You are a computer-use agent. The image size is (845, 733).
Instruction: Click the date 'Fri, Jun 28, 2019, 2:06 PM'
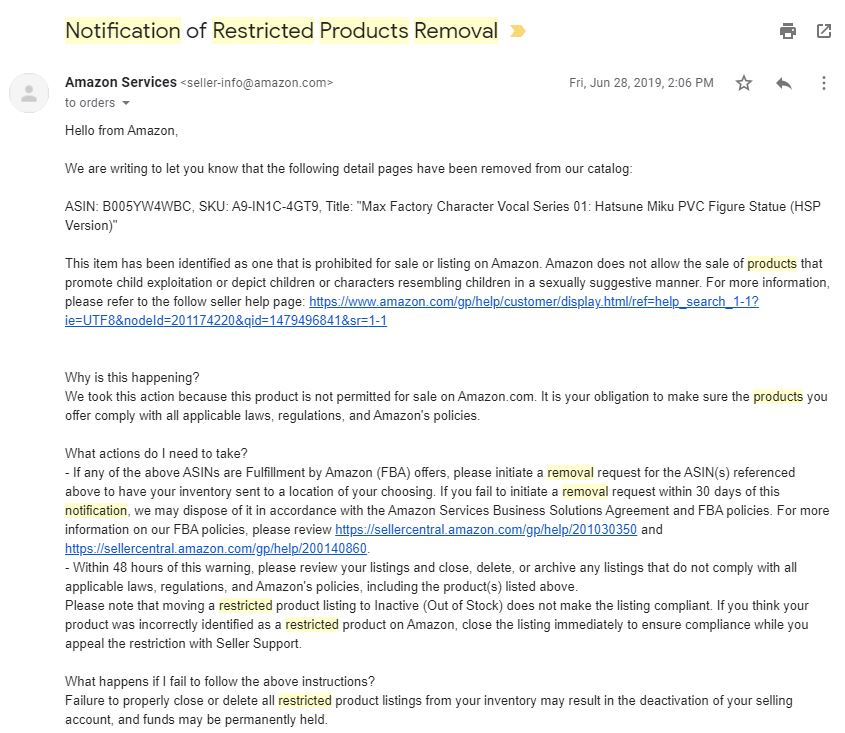pos(641,83)
